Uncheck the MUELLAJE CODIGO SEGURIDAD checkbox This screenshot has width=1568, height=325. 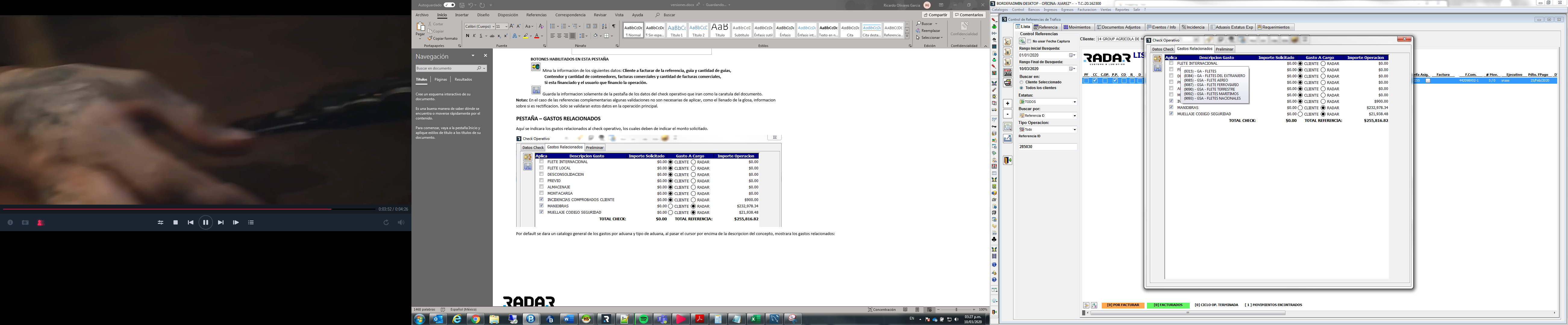1171,114
